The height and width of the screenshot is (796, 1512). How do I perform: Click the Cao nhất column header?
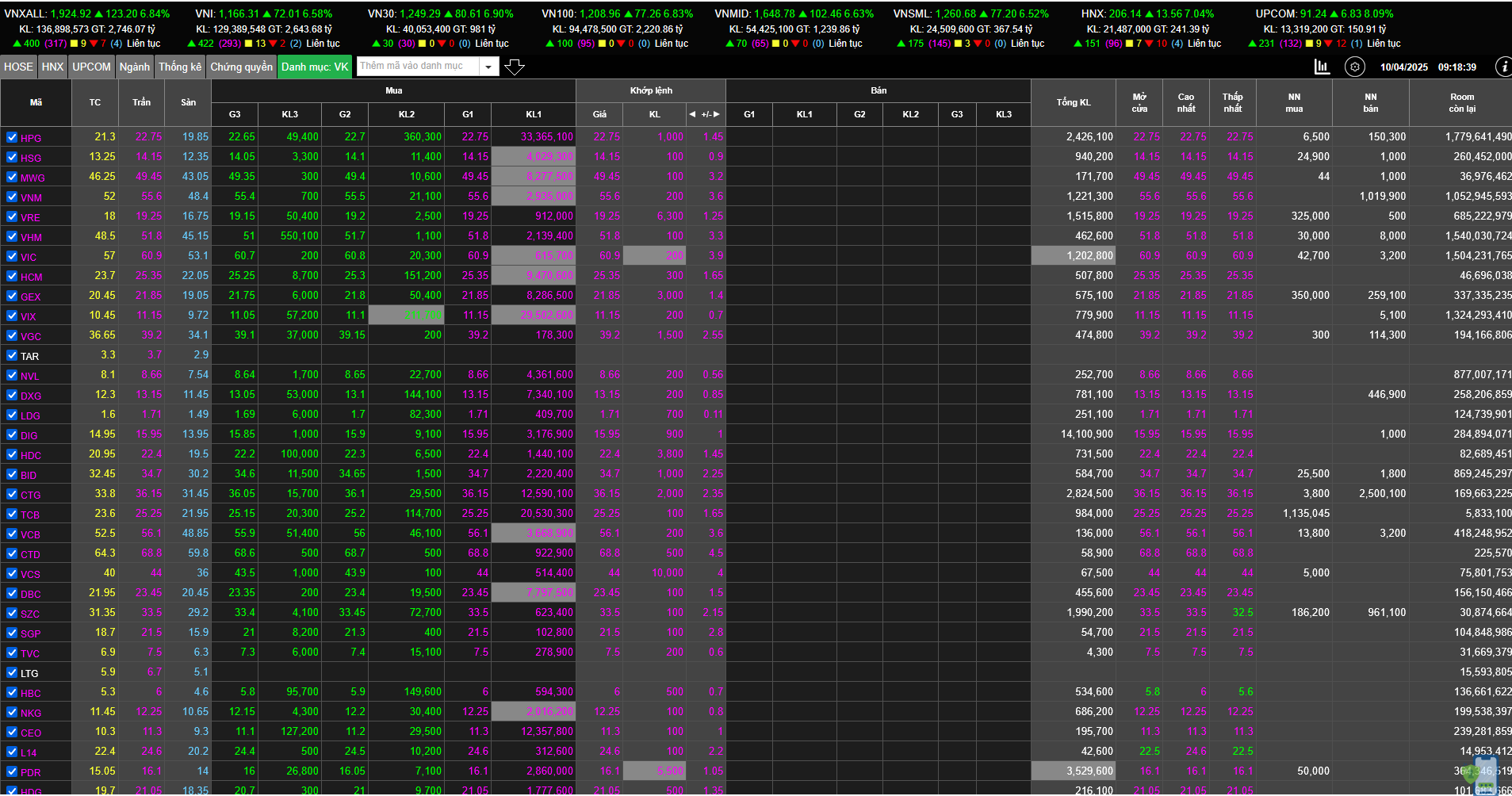coord(1186,102)
